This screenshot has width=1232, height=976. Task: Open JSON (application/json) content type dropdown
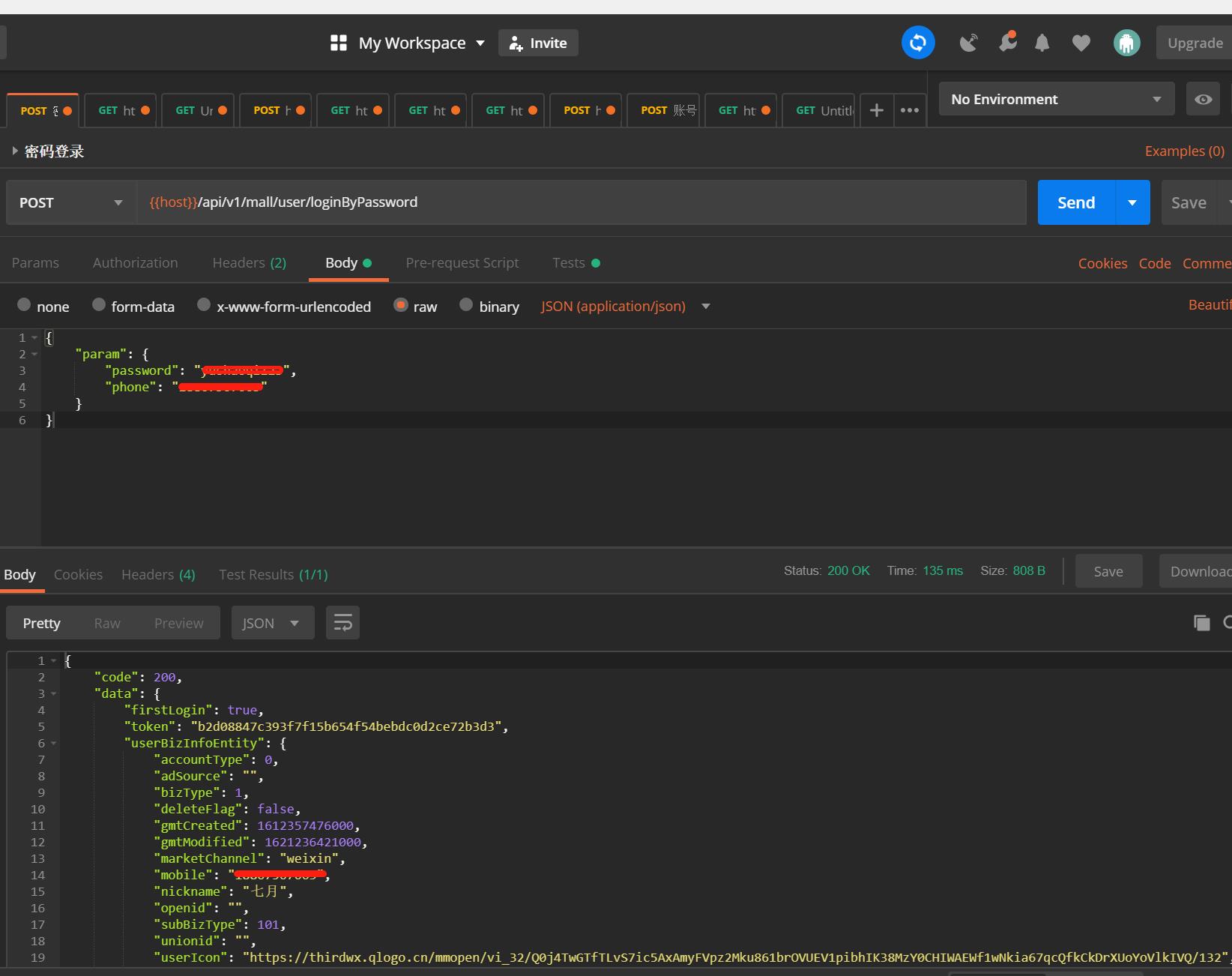(x=625, y=306)
